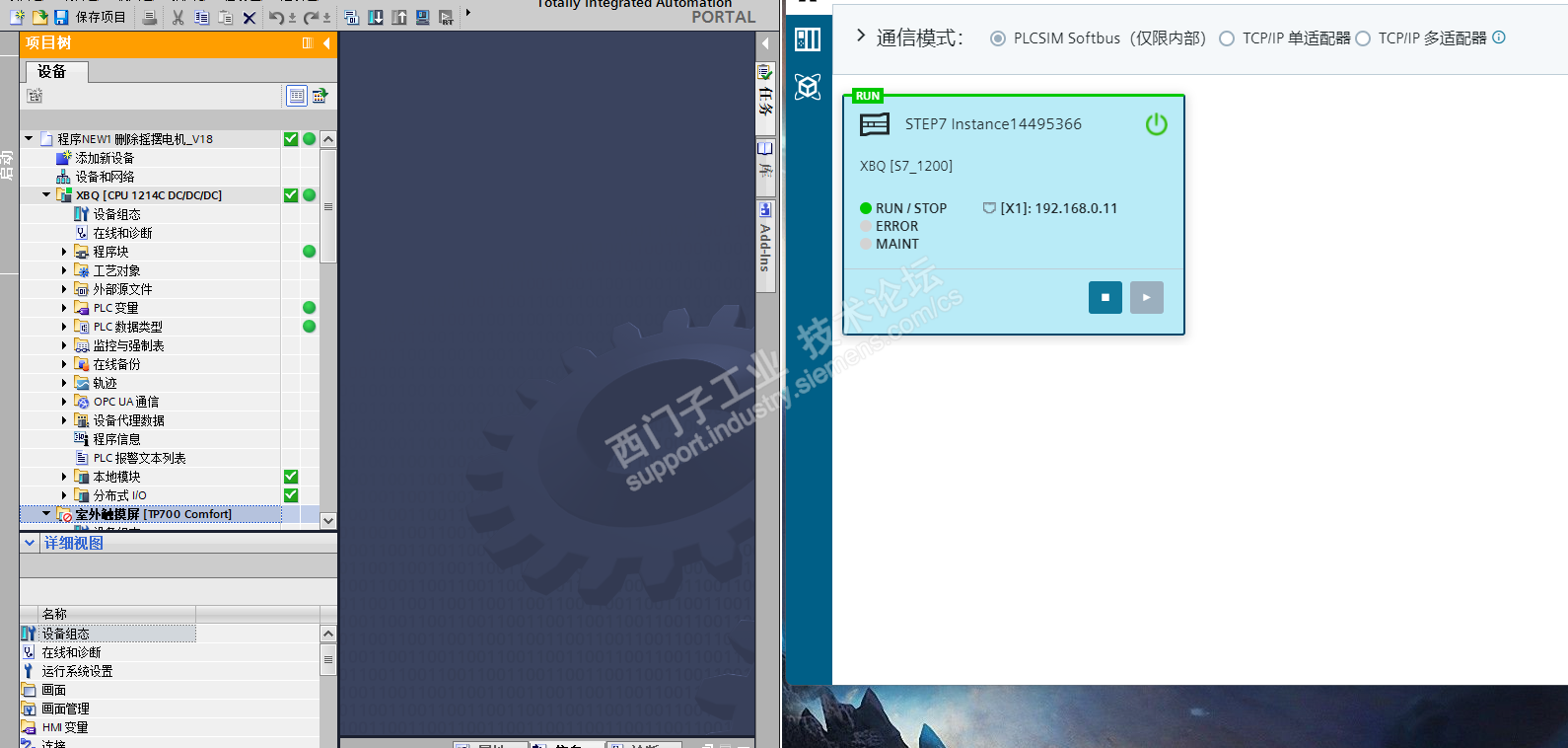This screenshot has height=748, width=1568.
Task: Click info icon next to TCP/IP 多适配器
Action: tap(1499, 37)
